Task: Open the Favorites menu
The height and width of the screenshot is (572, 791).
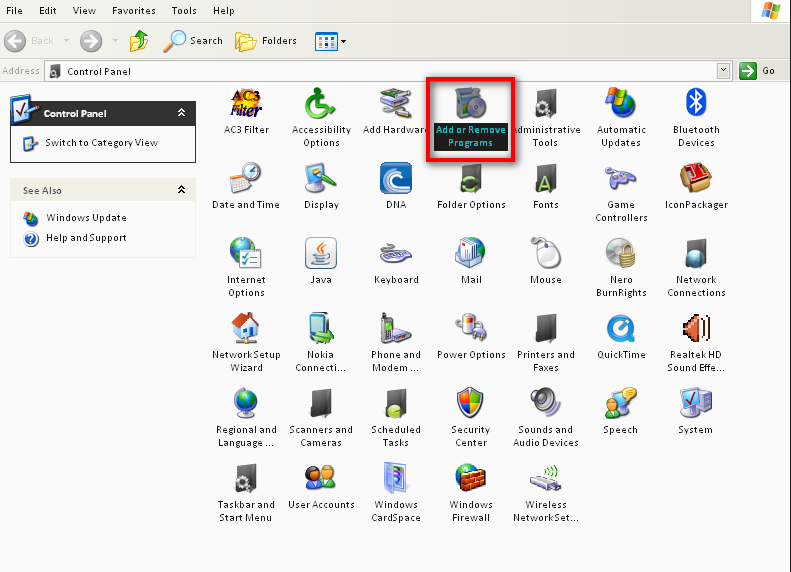Action: pyautogui.click(x=133, y=11)
